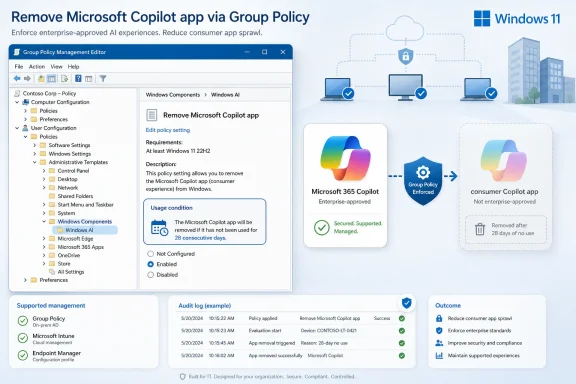Click the Forward arrow in the editor toolbar

pyautogui.click(x=27, y=78)
